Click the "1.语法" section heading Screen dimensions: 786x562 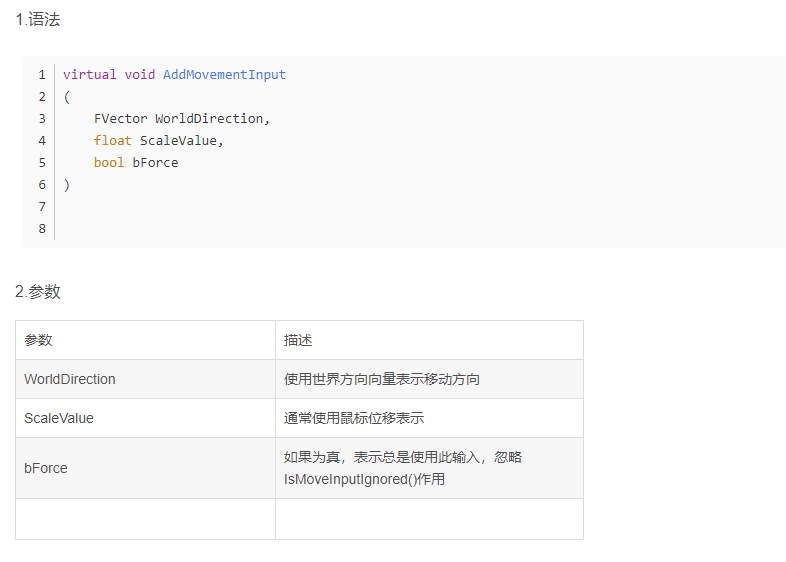tap(38, 20)
